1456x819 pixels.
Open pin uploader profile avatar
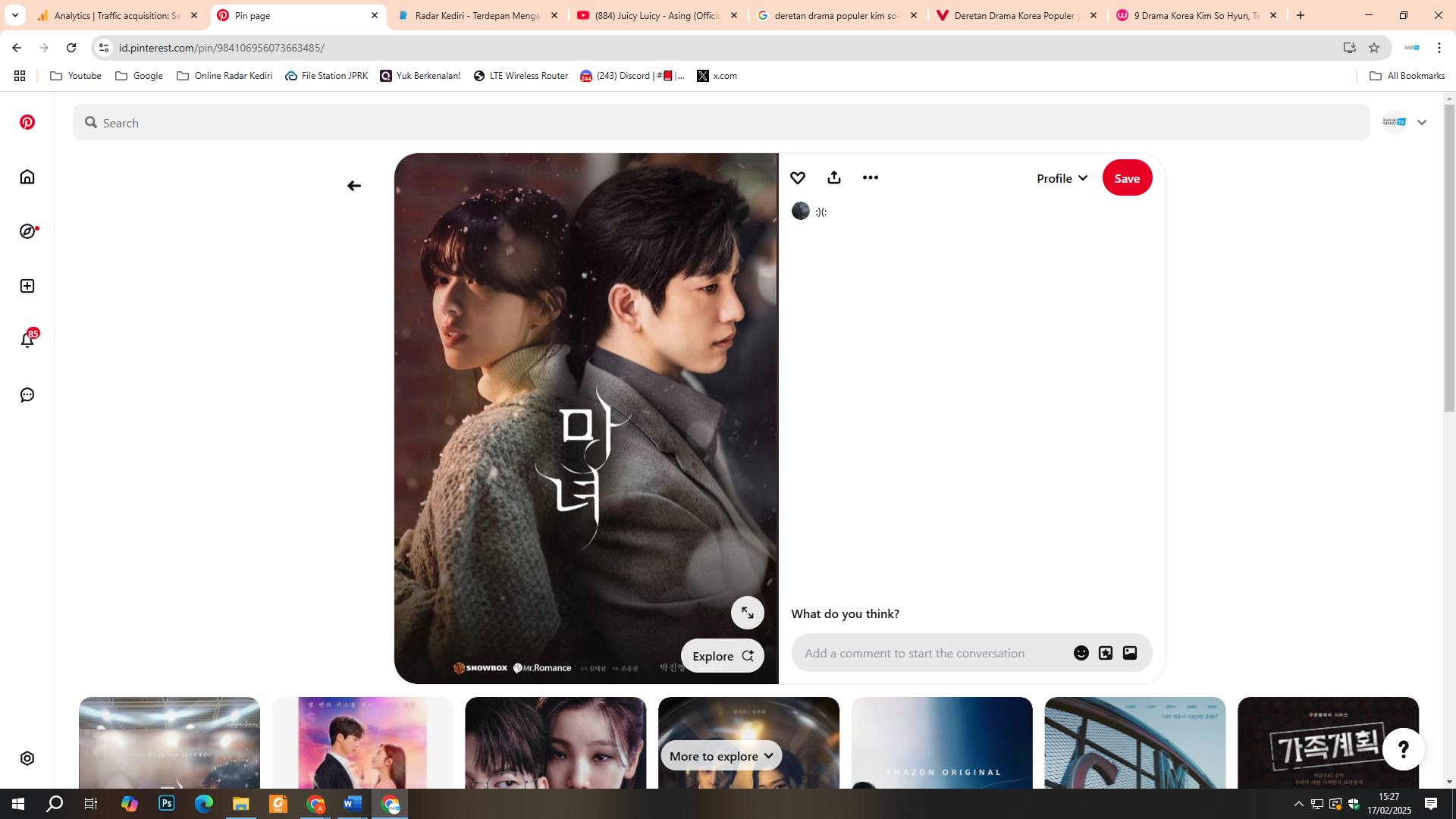coord(801,212)
